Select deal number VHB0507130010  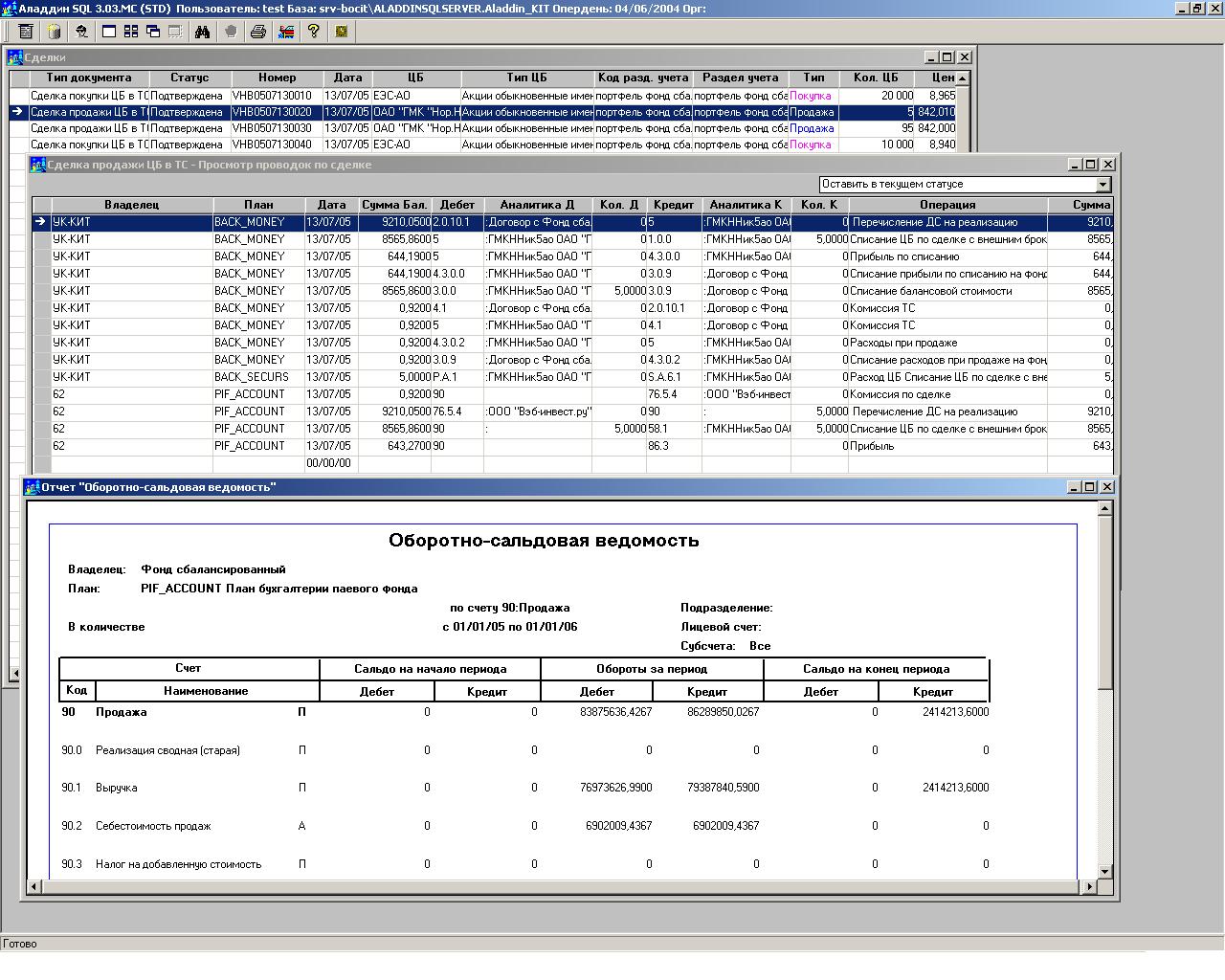277,96
